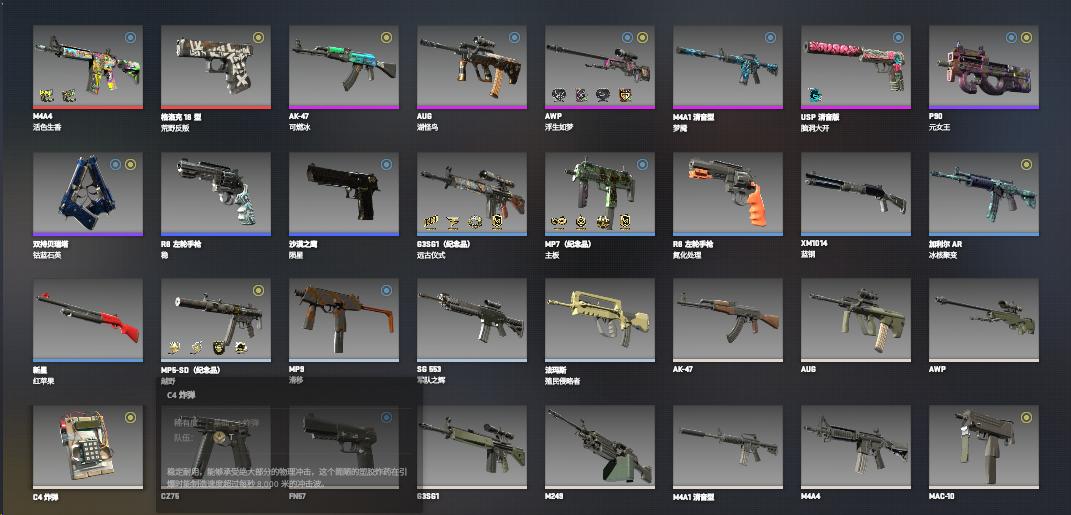Image resolution: width=1071 pixels, height=515 pixels.
Task: Click the blue team indicator on M4A4 活色生香
Action: (x=130, y=38)
